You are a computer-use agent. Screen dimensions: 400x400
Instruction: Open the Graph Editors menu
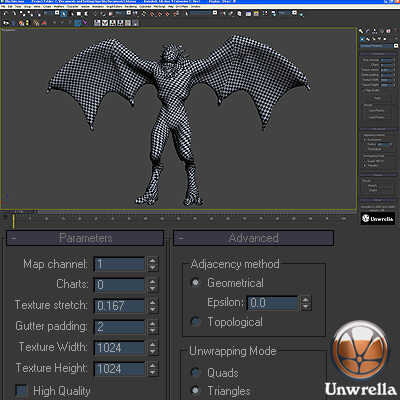click(x=114, y=6)
